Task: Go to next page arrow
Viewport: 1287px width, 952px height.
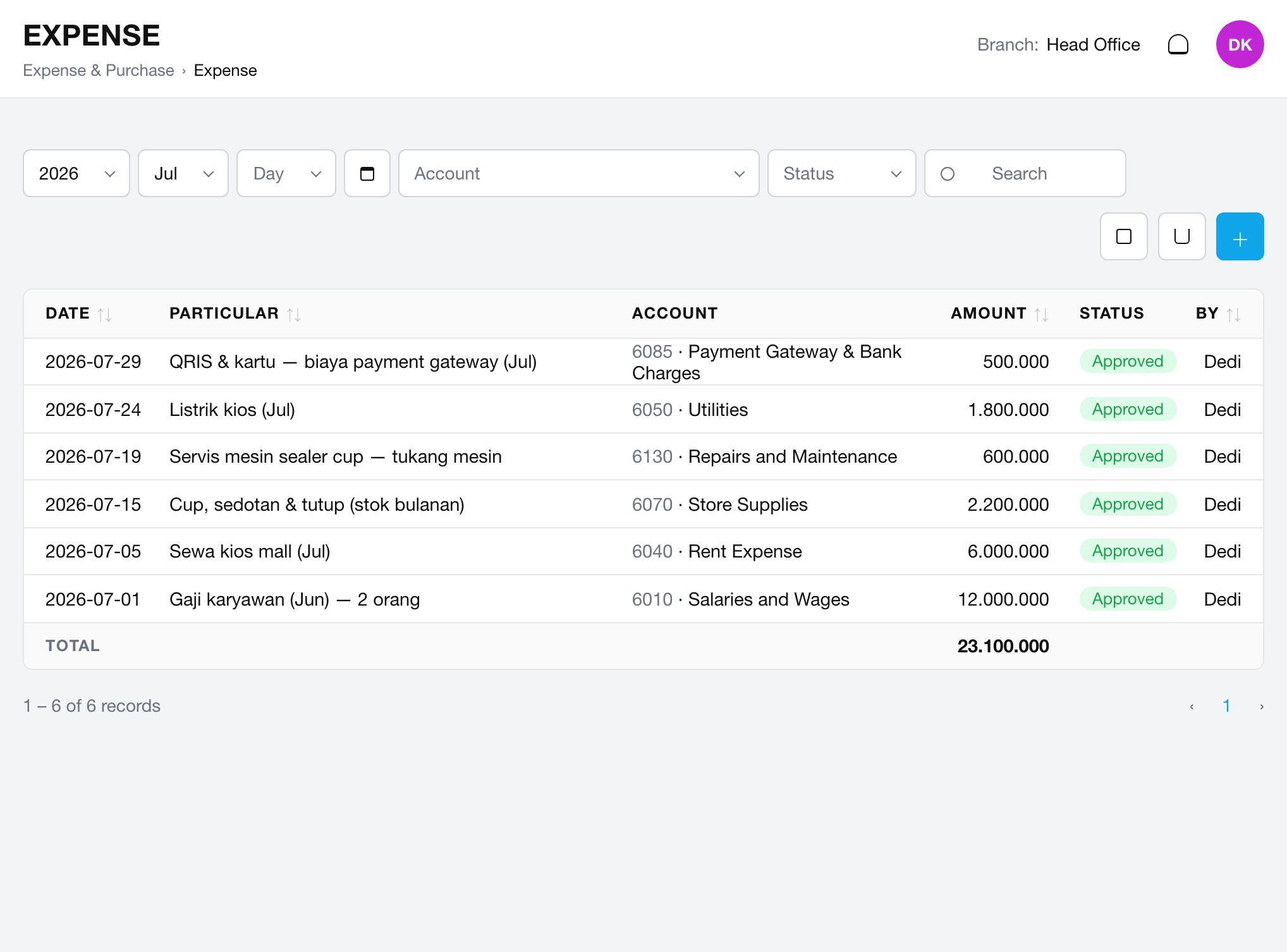Action: (1261, 706)
